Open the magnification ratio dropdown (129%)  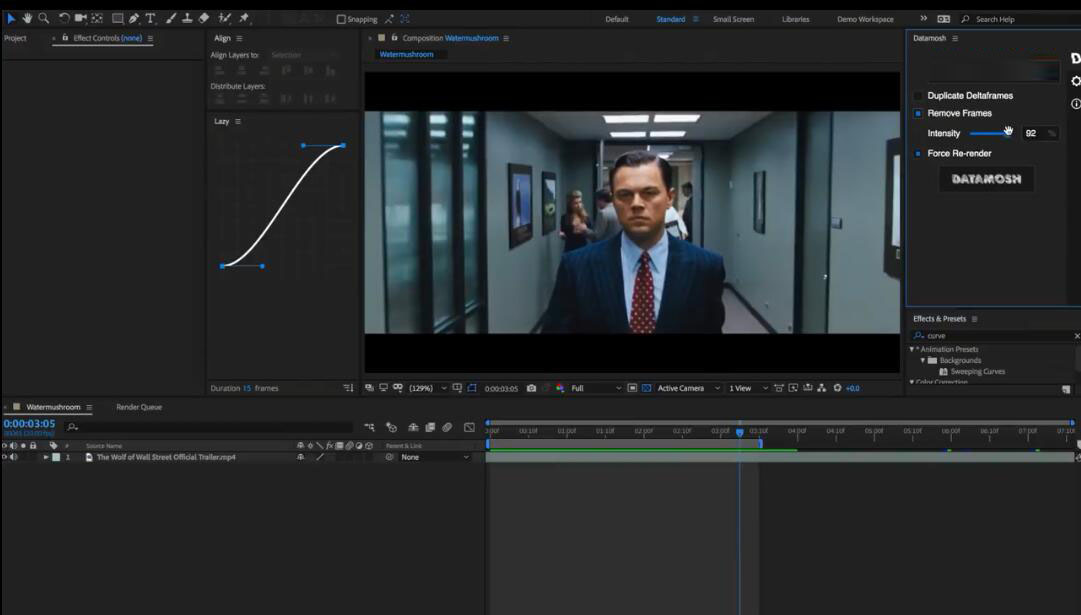tap(427, 388)
